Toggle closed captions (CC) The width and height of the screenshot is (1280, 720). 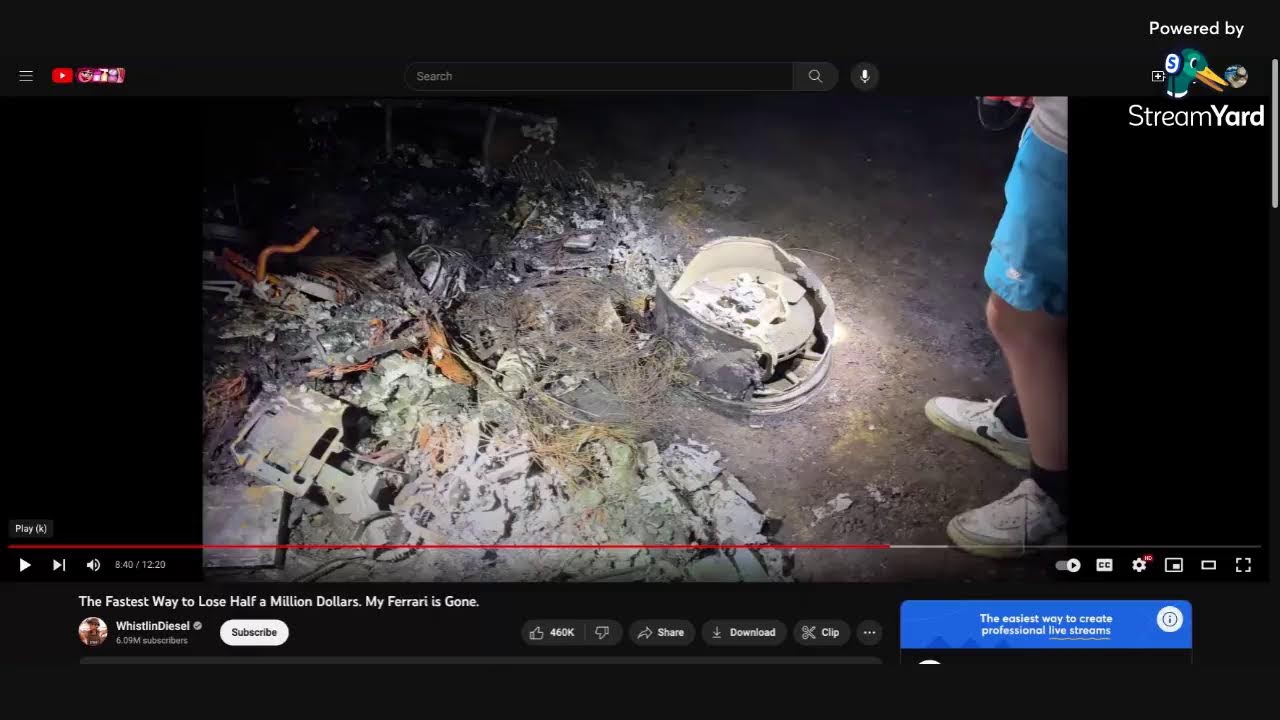(1104, 565)
